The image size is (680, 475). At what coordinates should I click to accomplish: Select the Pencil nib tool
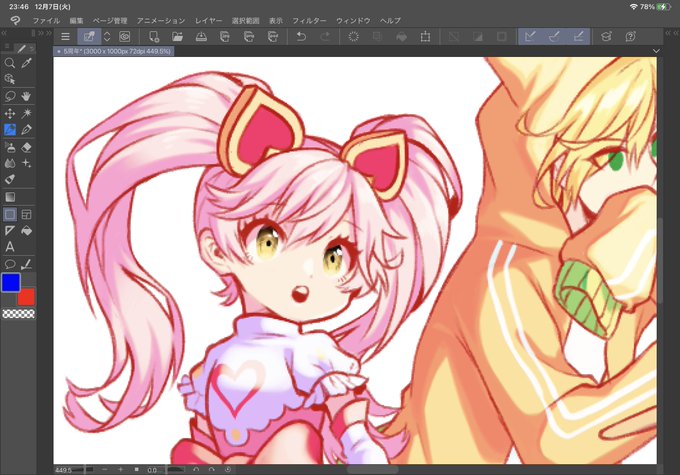coord(26,130)
